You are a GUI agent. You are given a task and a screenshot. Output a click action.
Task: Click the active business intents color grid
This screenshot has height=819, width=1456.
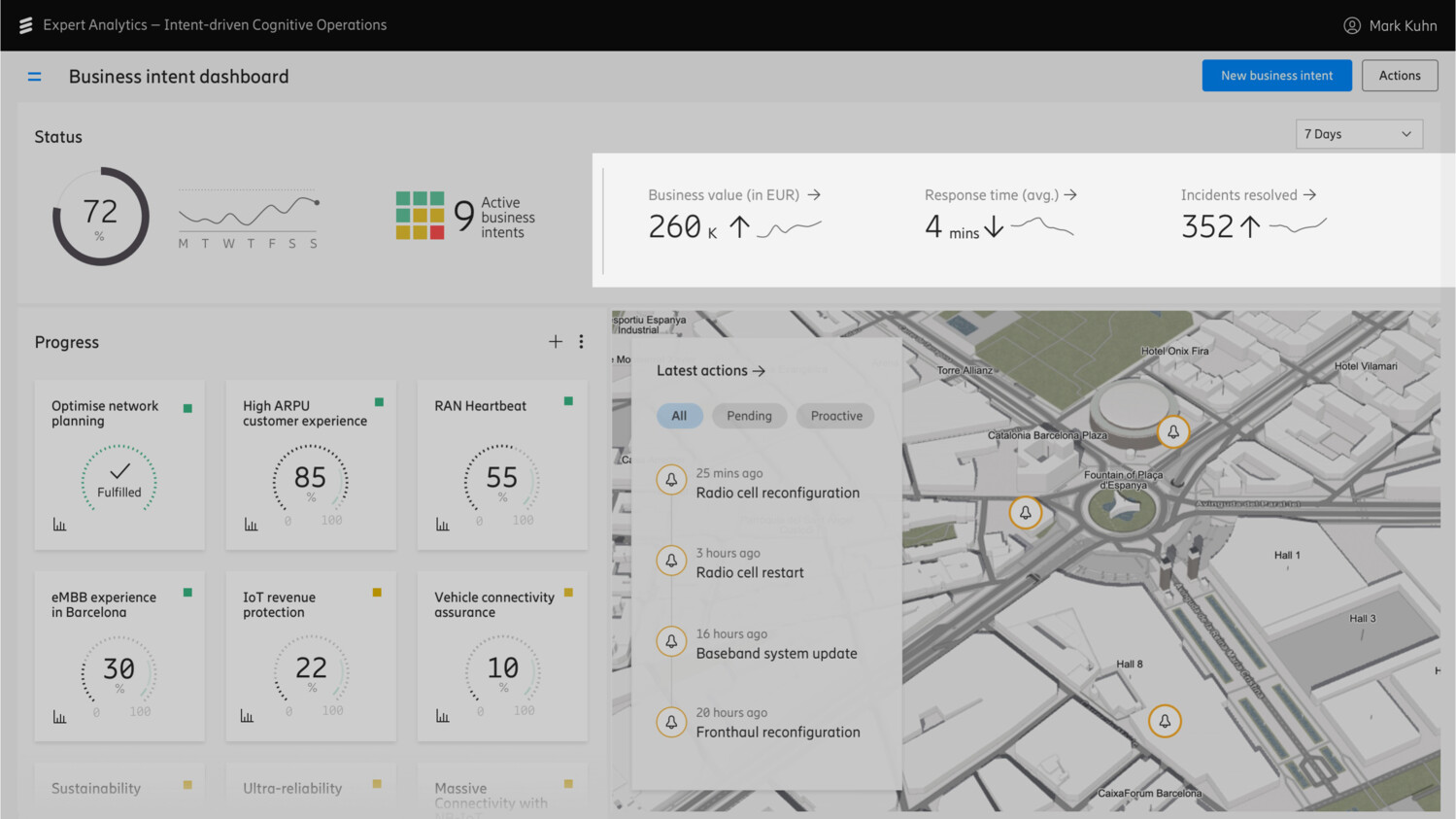point(420,216)
